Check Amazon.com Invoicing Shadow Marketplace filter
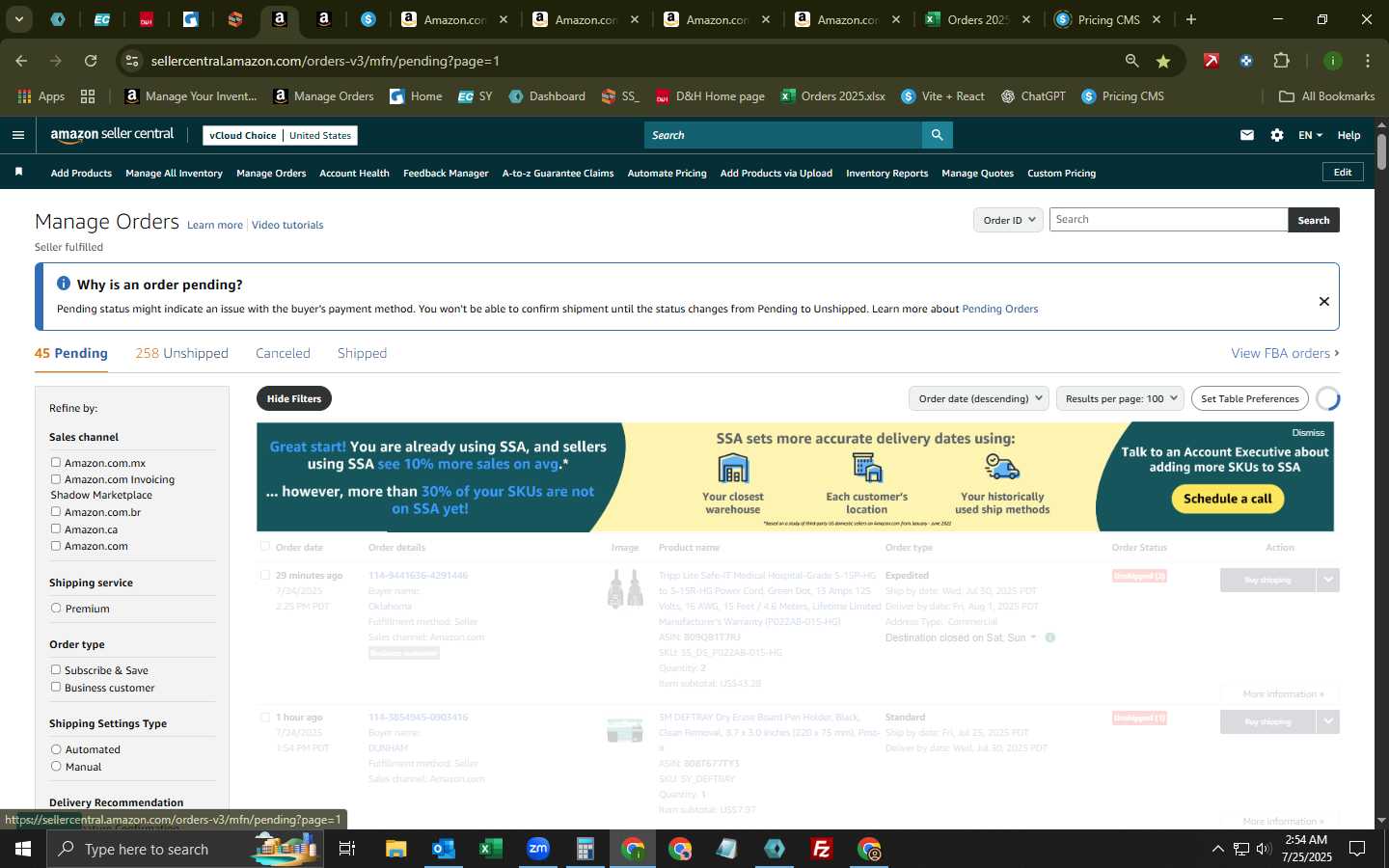The image size is (1389, 868). pyautogui.click(x=56, y=479)
